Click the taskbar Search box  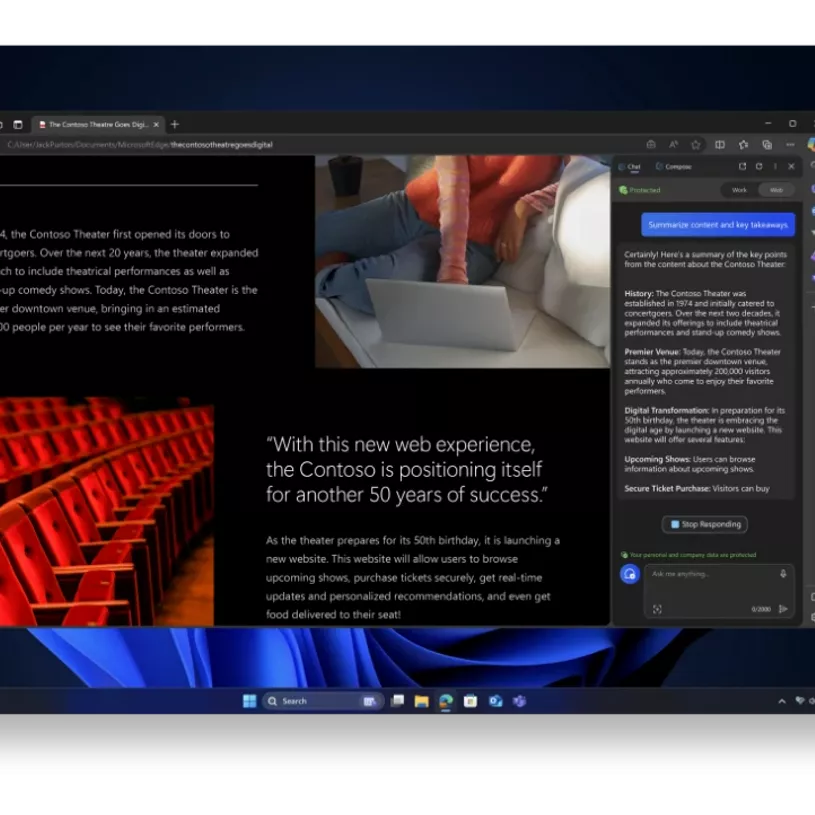pos(323,701)
